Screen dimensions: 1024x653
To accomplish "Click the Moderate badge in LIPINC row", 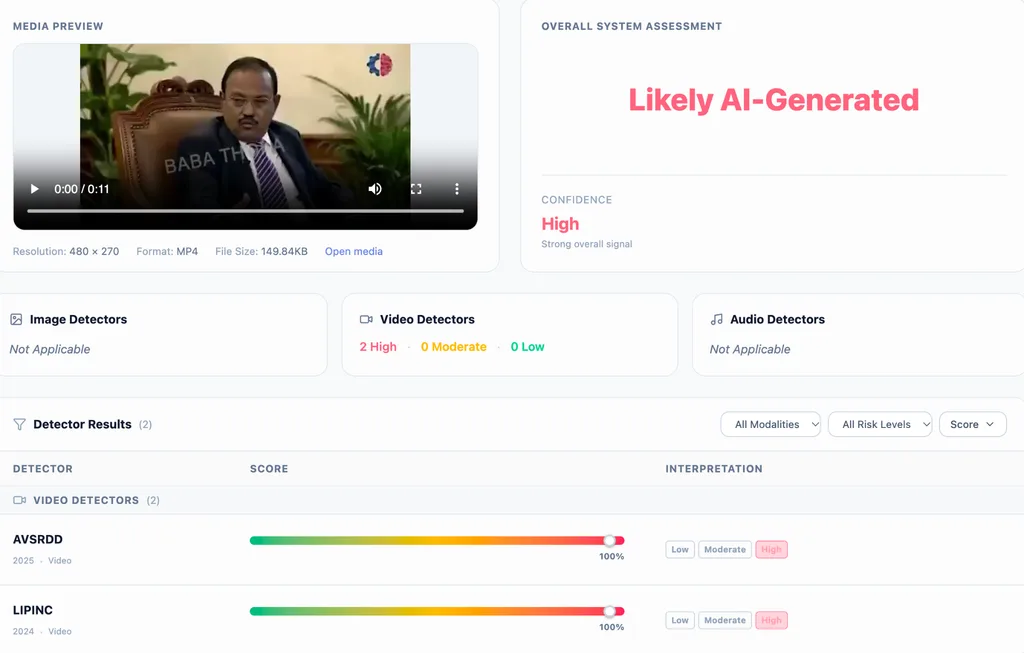I will (x=725, y=620).
